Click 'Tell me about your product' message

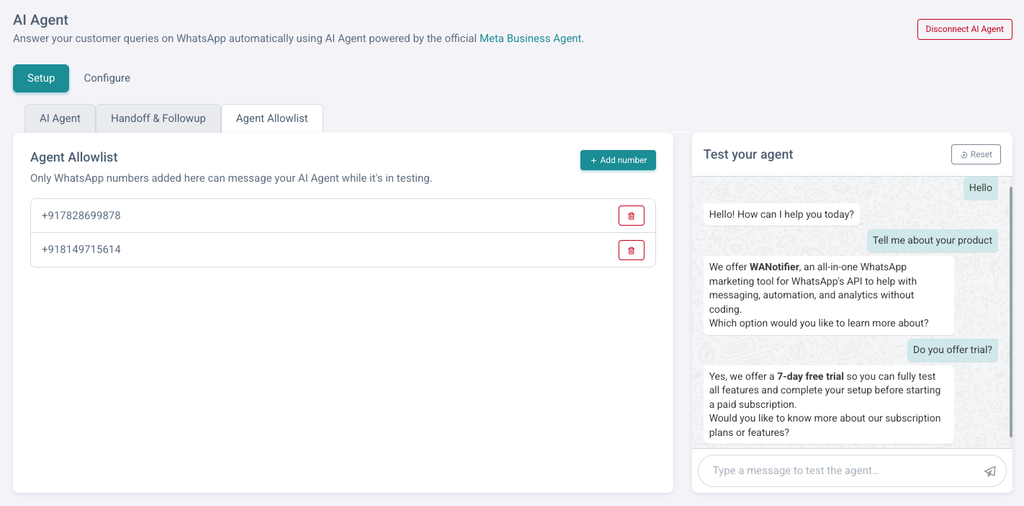[933, 240]
